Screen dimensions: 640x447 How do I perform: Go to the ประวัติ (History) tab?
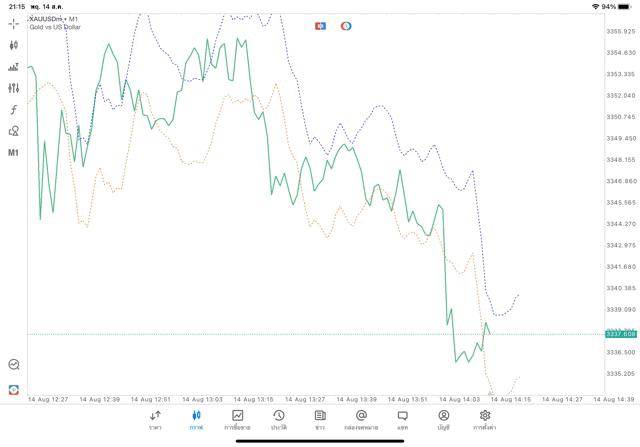tap(278, 419)
